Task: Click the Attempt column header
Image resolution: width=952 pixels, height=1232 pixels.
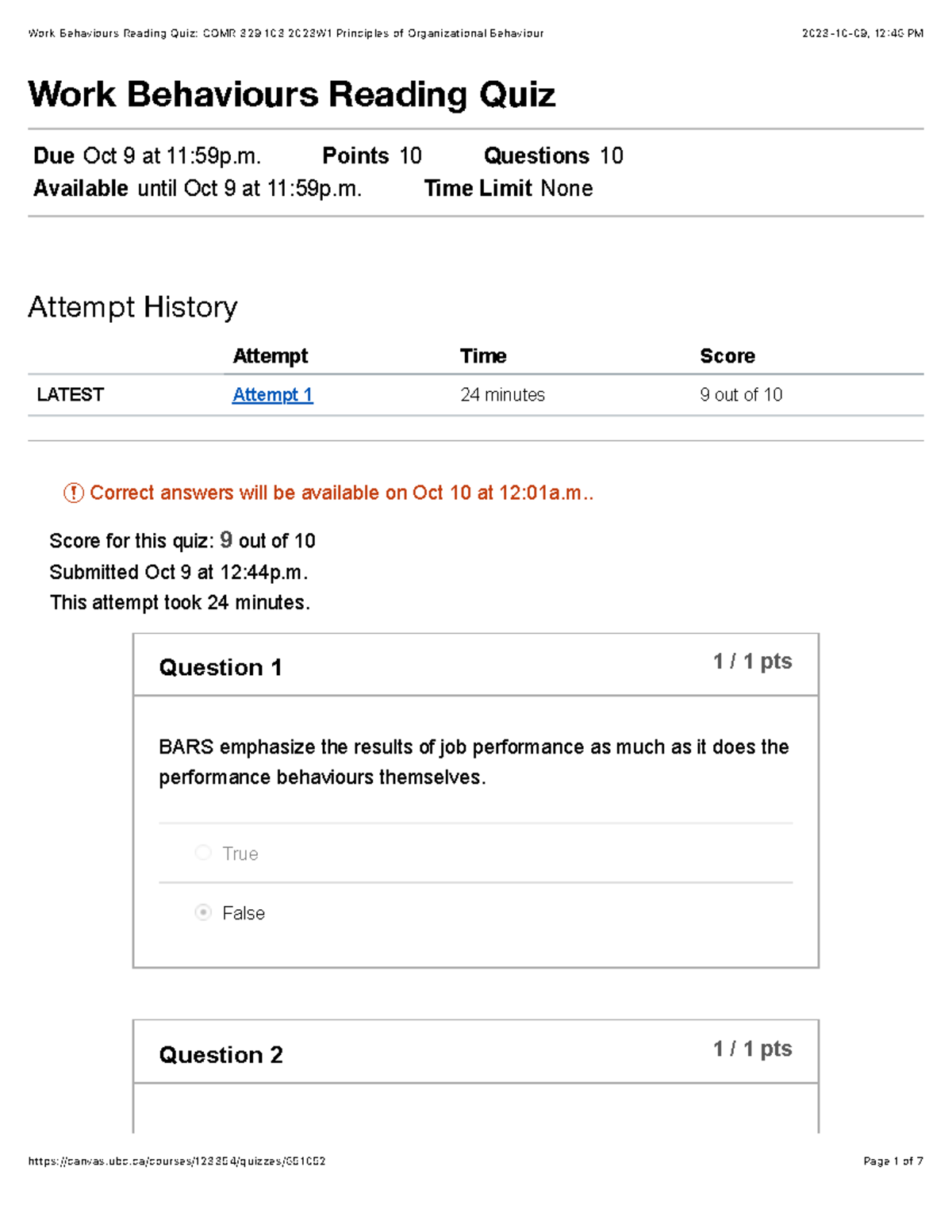Action: [x=270, y=355]
